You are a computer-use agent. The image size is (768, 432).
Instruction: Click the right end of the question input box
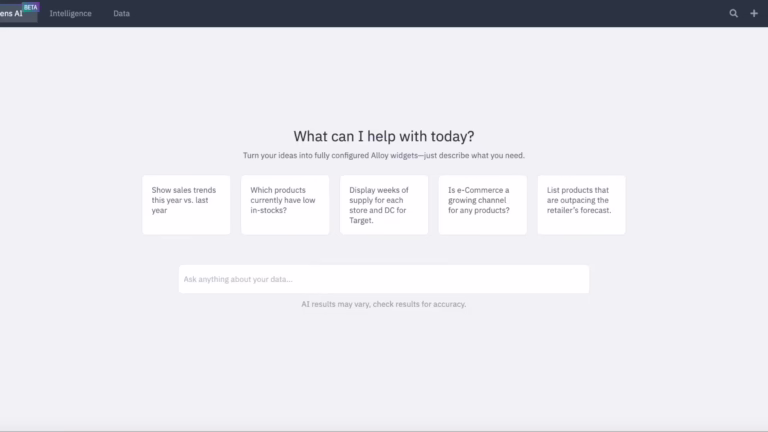click(575, 279)
